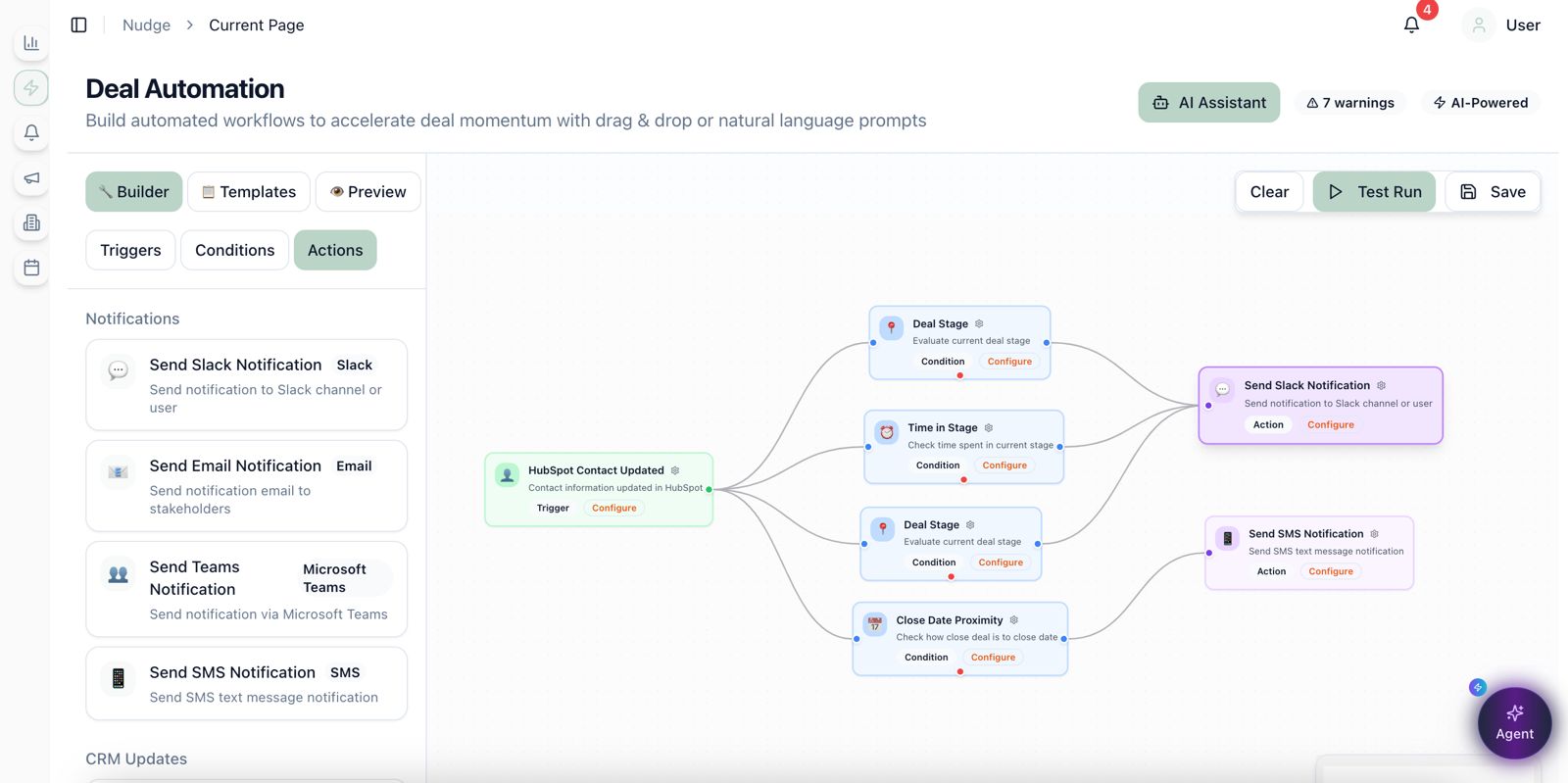This screenshot has height=783, width=1568.
Task: Open the AI Assistant
Action: (x=1208, y=103)
